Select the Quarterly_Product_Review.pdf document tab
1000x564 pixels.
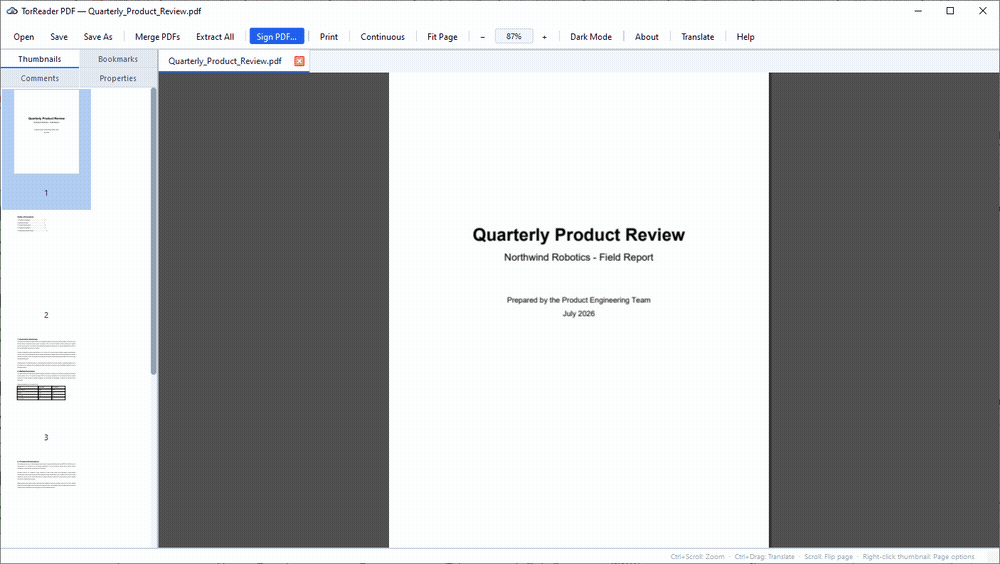pyautogui.click(x=225, y=61)
